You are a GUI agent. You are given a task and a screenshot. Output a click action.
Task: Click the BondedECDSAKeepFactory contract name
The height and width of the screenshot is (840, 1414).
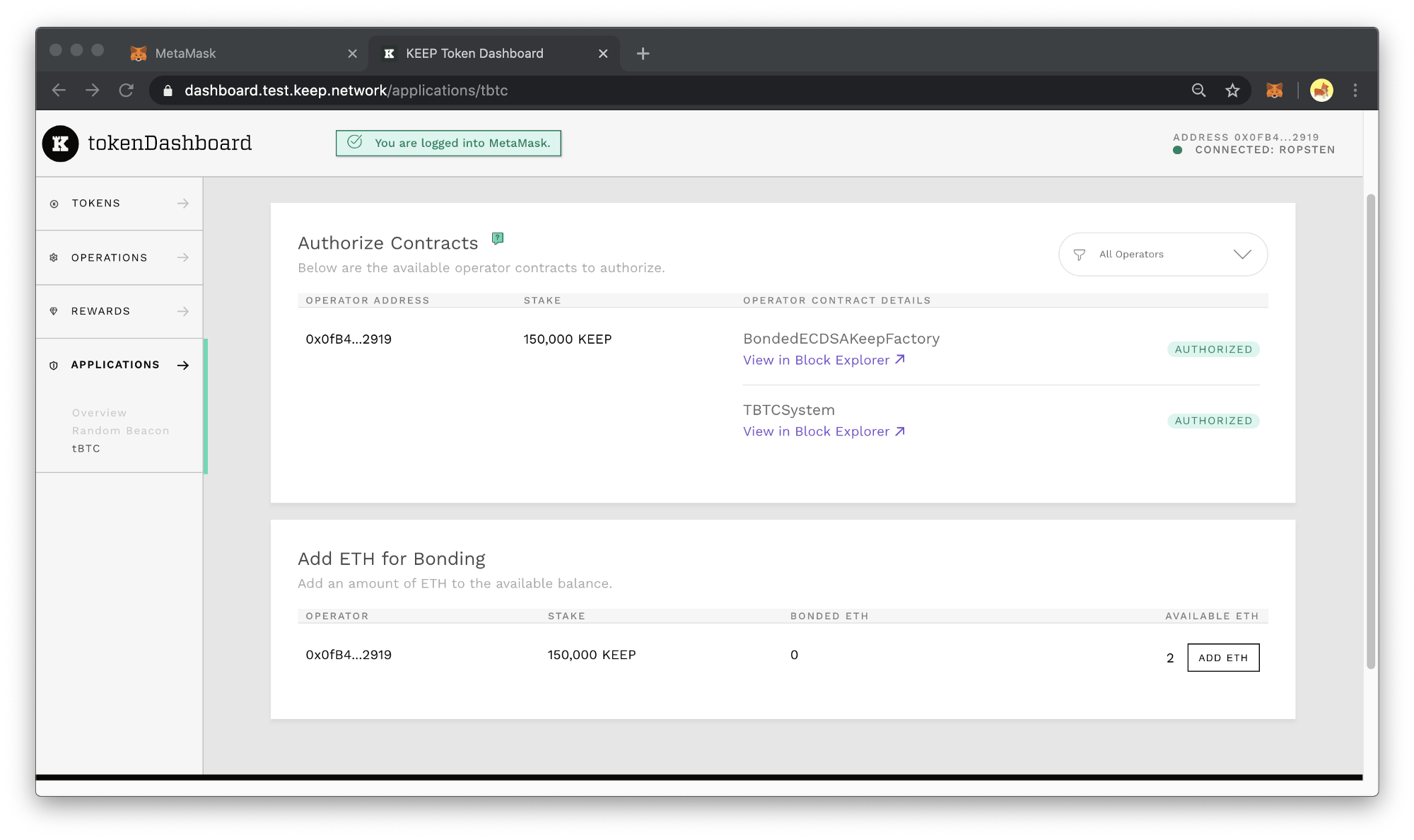(x=841, y=339)
